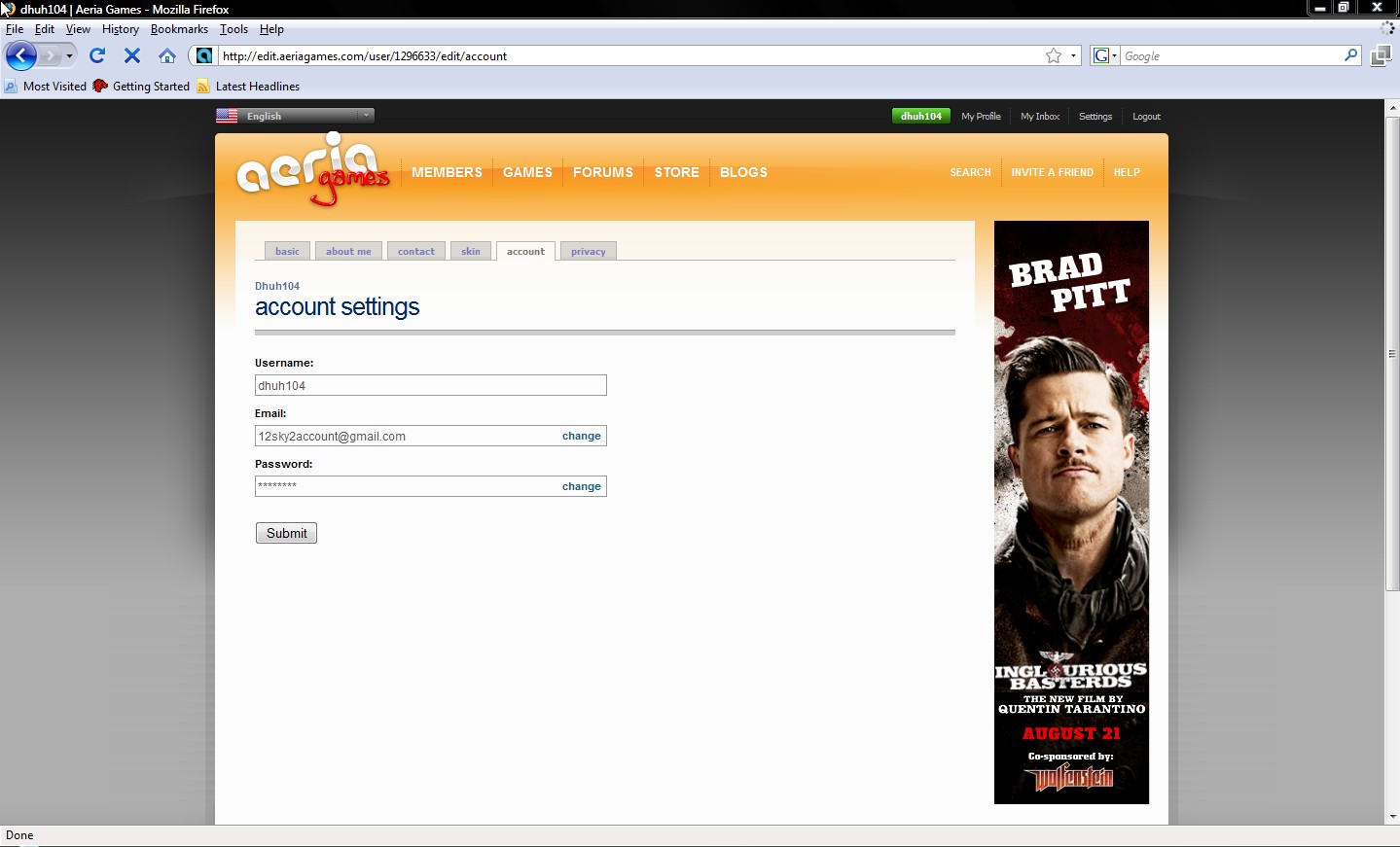
Task: Click the tile-windows icon beside search box
Action: pos(1381,55)
